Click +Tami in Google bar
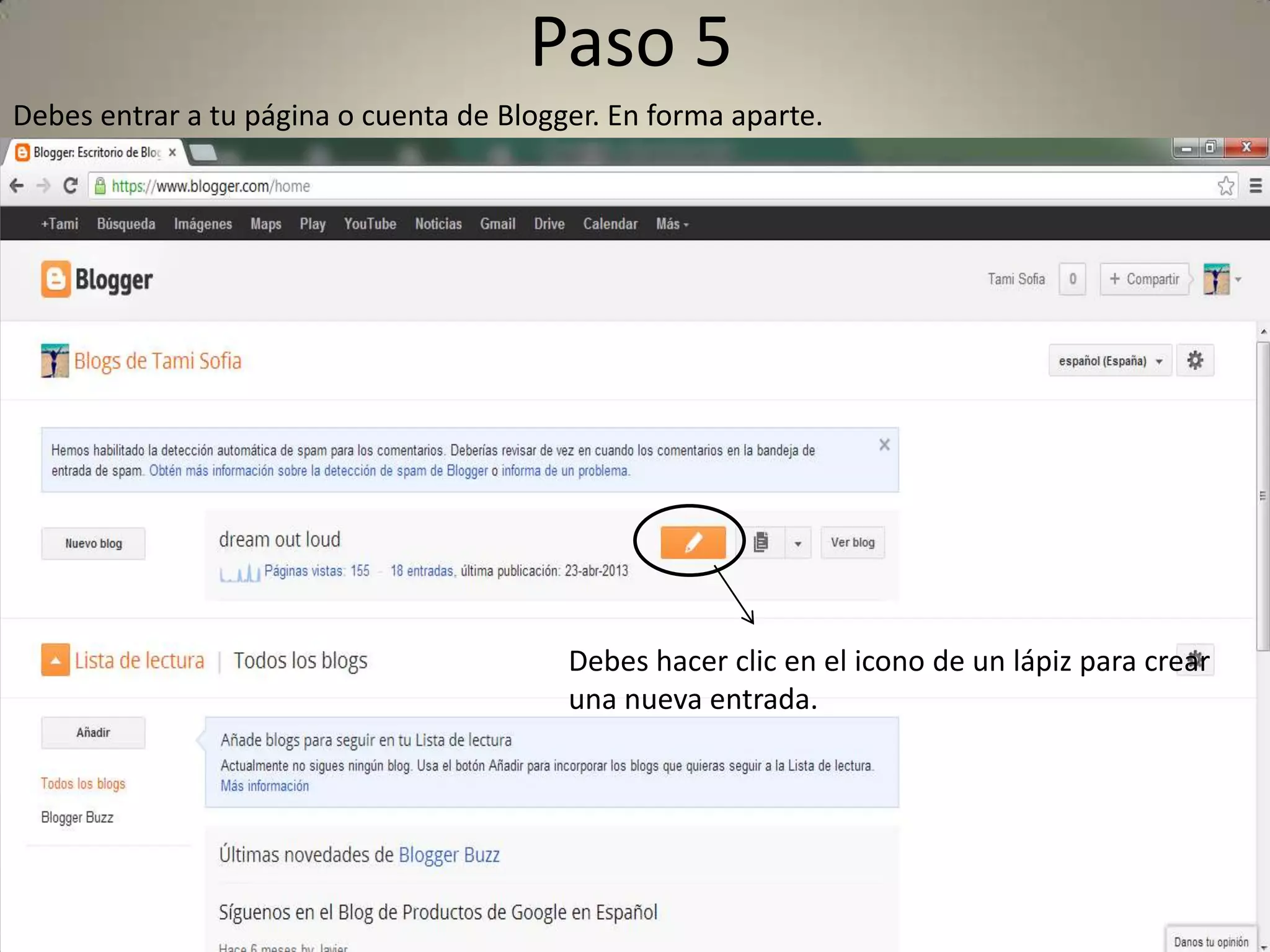Viewport: 1270px width, 952px height. coord(60,224)
